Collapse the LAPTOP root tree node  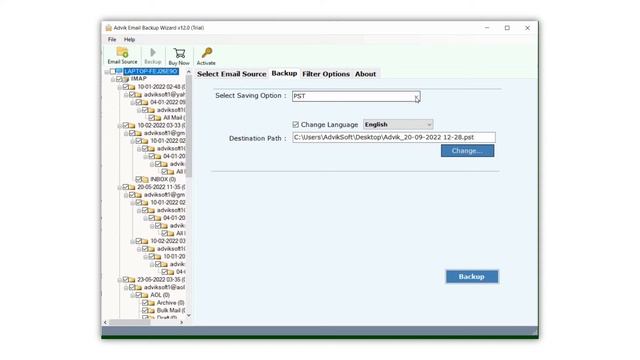point(107,72)
